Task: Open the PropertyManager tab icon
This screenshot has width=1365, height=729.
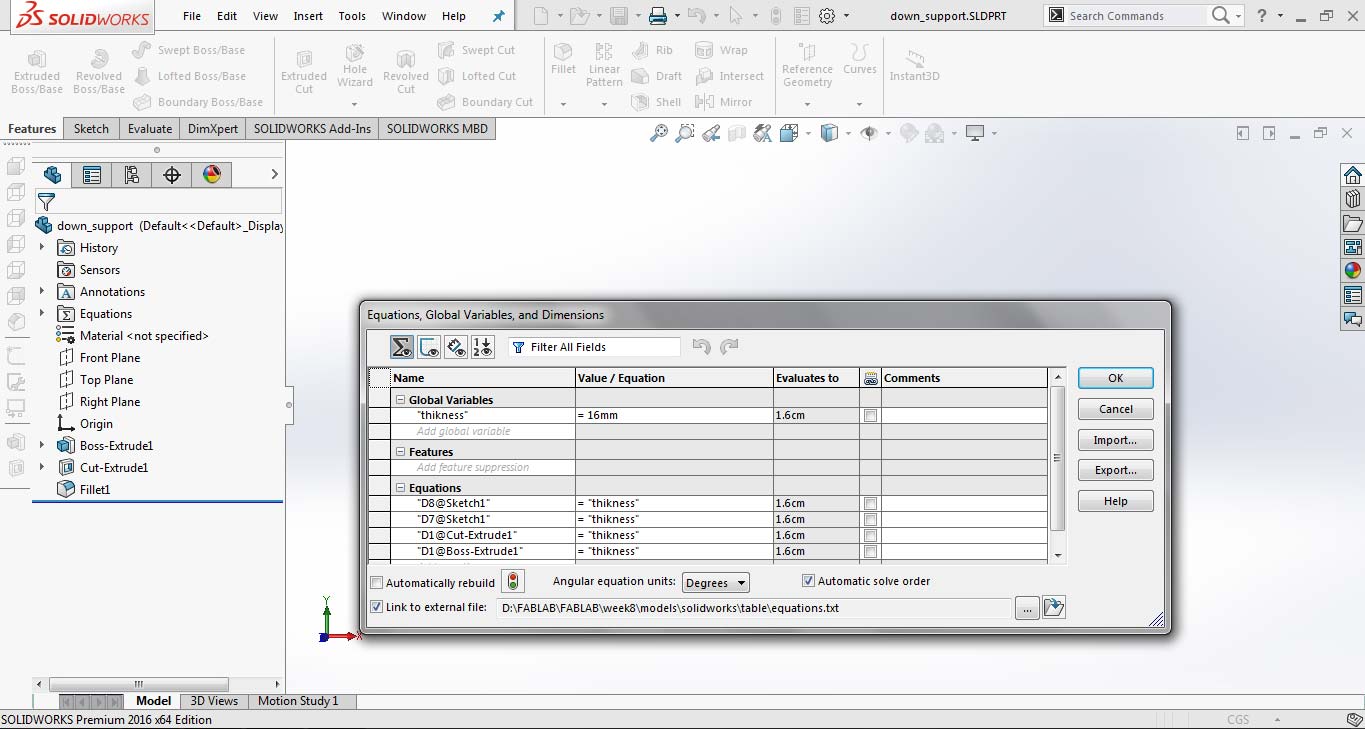Action: (x=92, y=175)
